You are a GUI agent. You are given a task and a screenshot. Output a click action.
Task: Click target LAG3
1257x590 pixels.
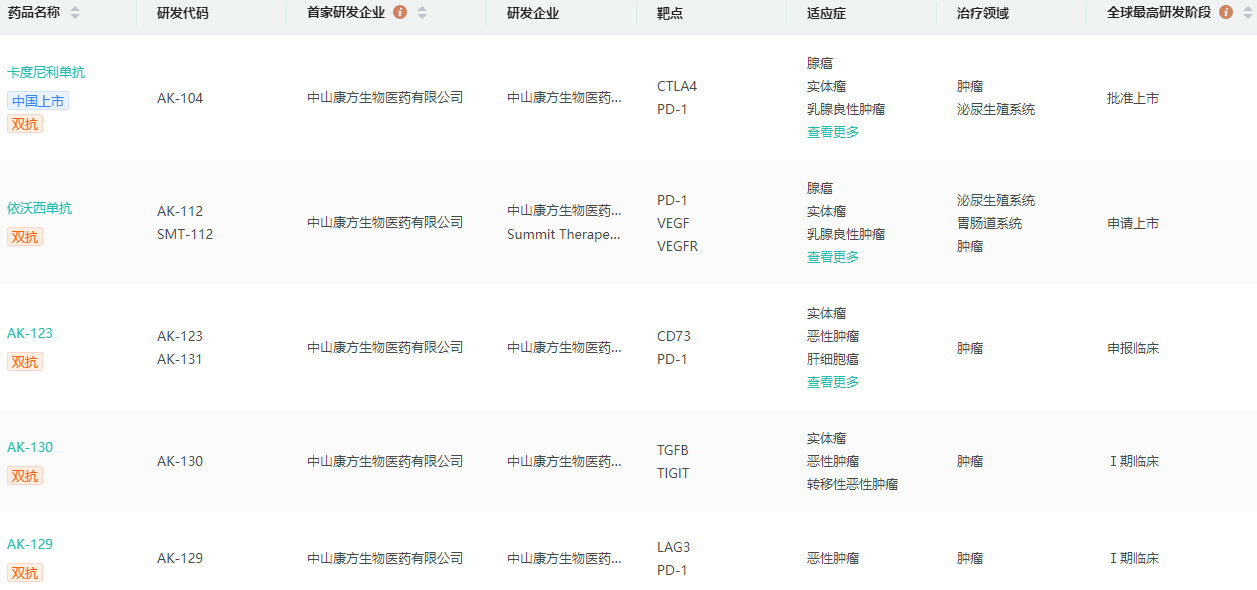pyautogui.click(x=674, y=547)
